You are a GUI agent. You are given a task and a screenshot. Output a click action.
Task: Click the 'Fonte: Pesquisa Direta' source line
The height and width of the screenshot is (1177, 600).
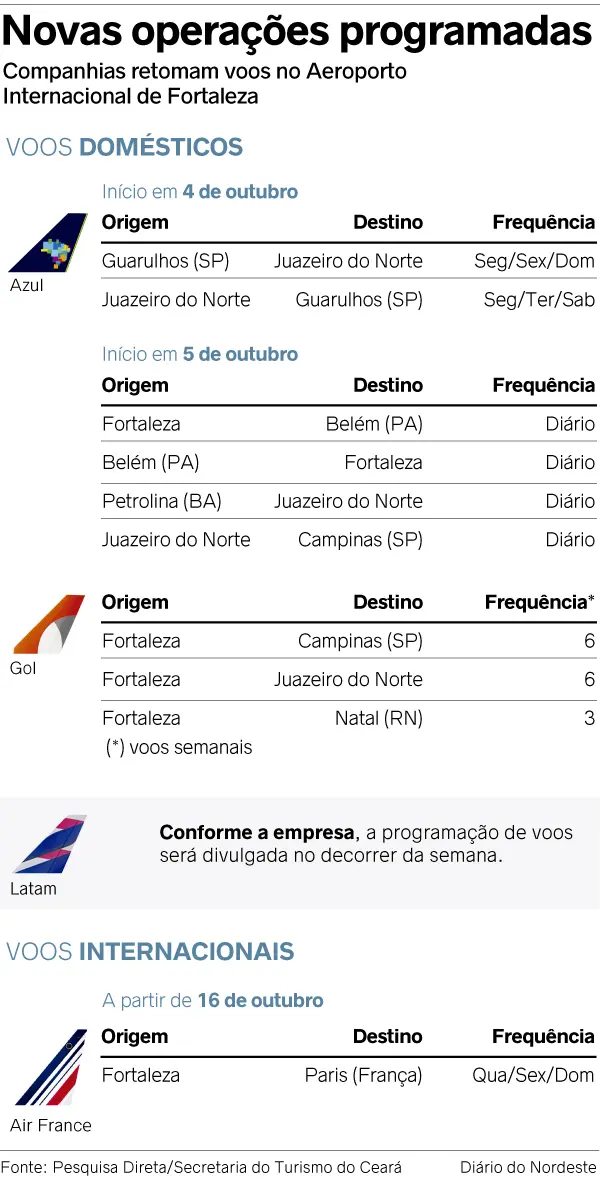point(200,1166)
